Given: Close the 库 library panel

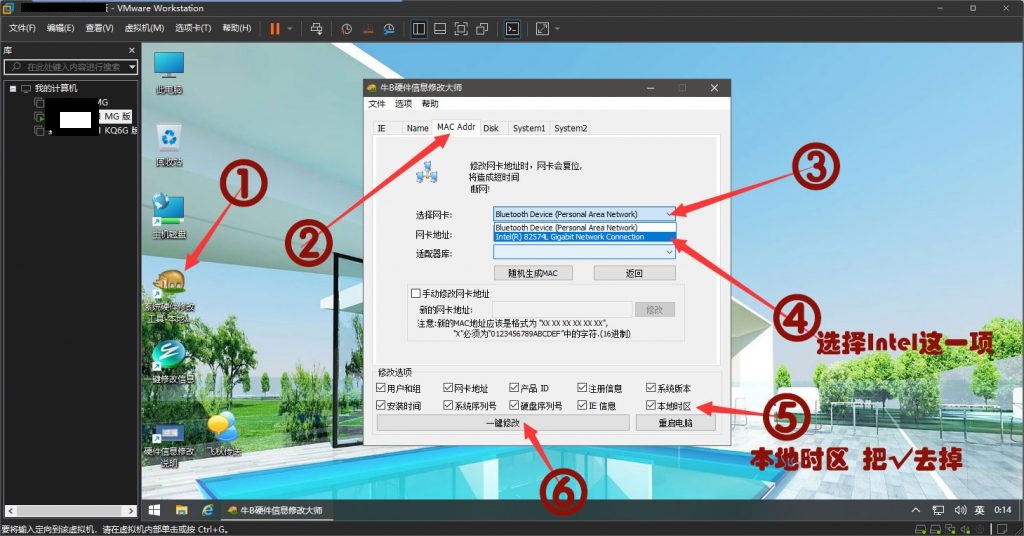Looking at the screenshot, I should click(132, 50).
